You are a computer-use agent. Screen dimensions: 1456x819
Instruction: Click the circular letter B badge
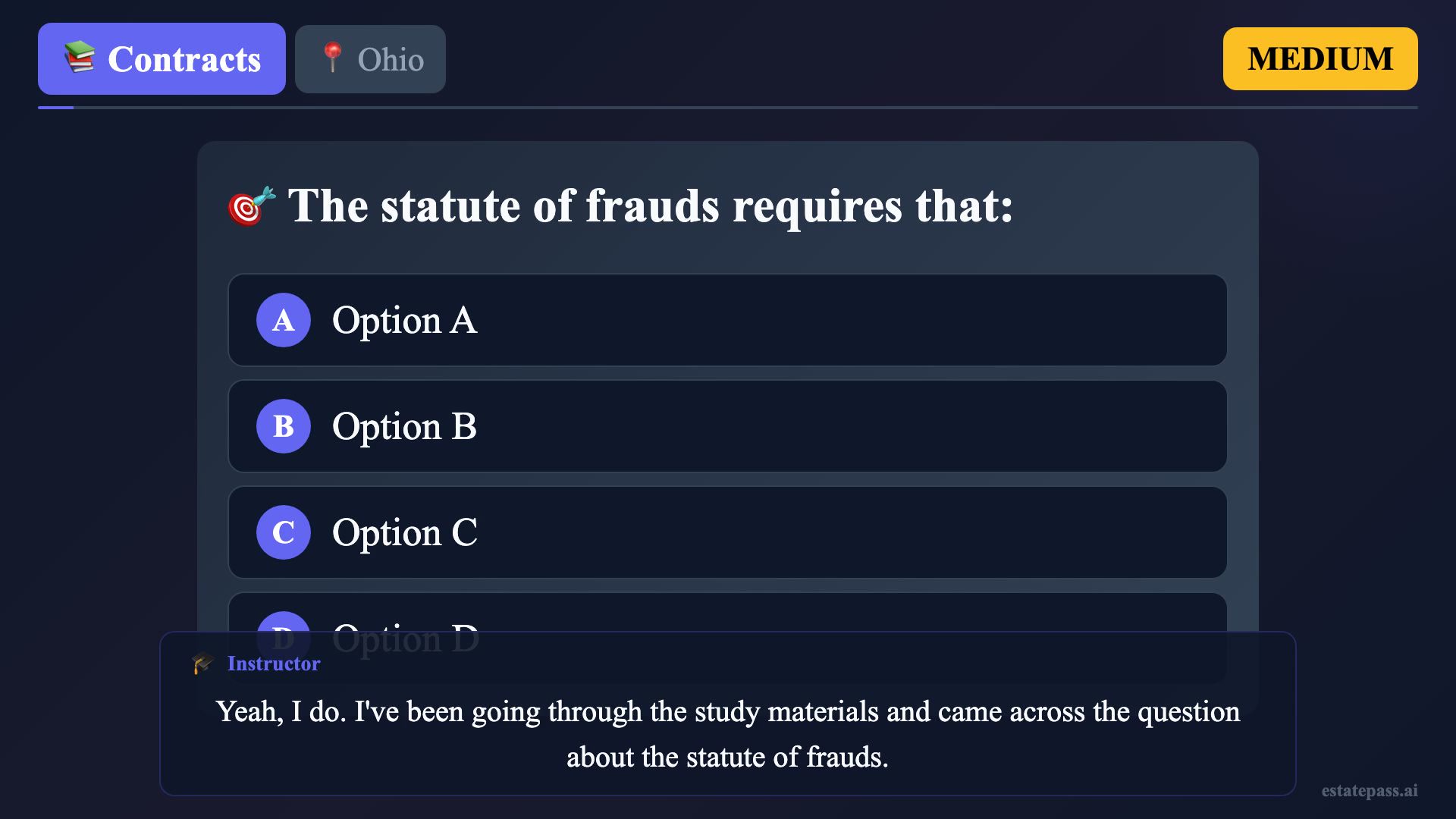tap(284, 426)
